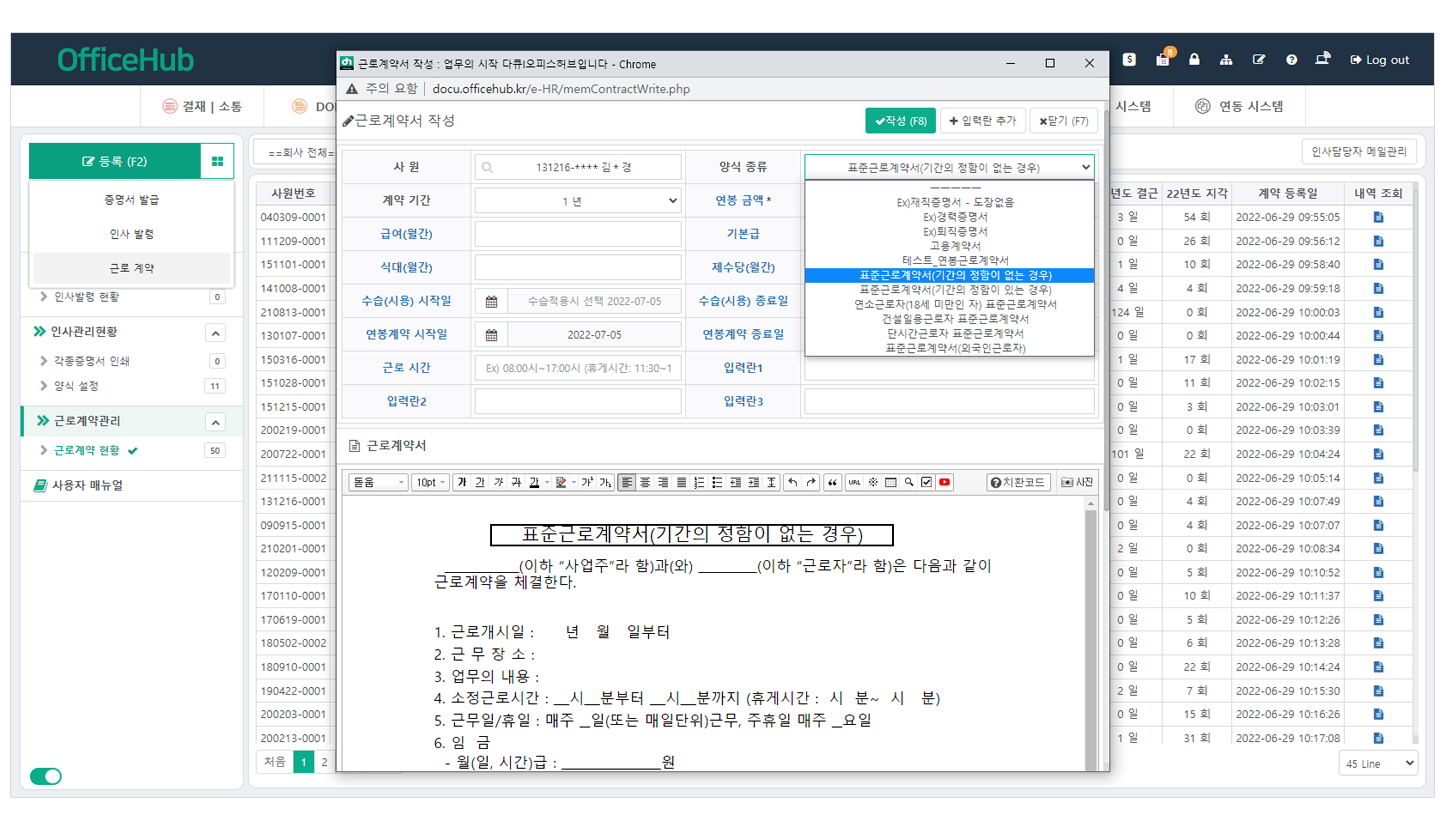1456x823 pixels.
Task: Open the calendar icon with badge 8
Action: click(x=1162, y=60)
